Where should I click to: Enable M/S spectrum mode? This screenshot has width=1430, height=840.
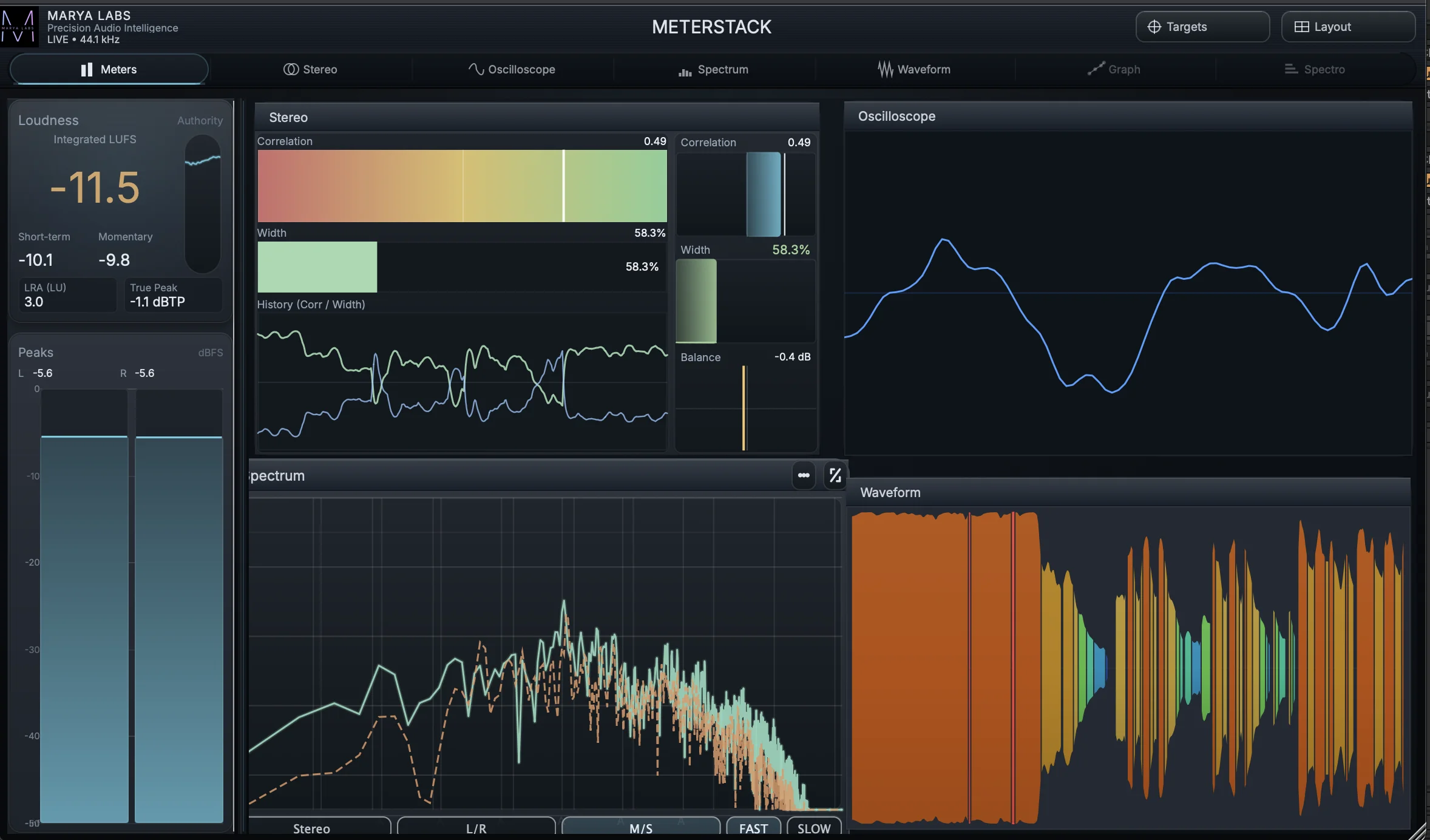640,828
